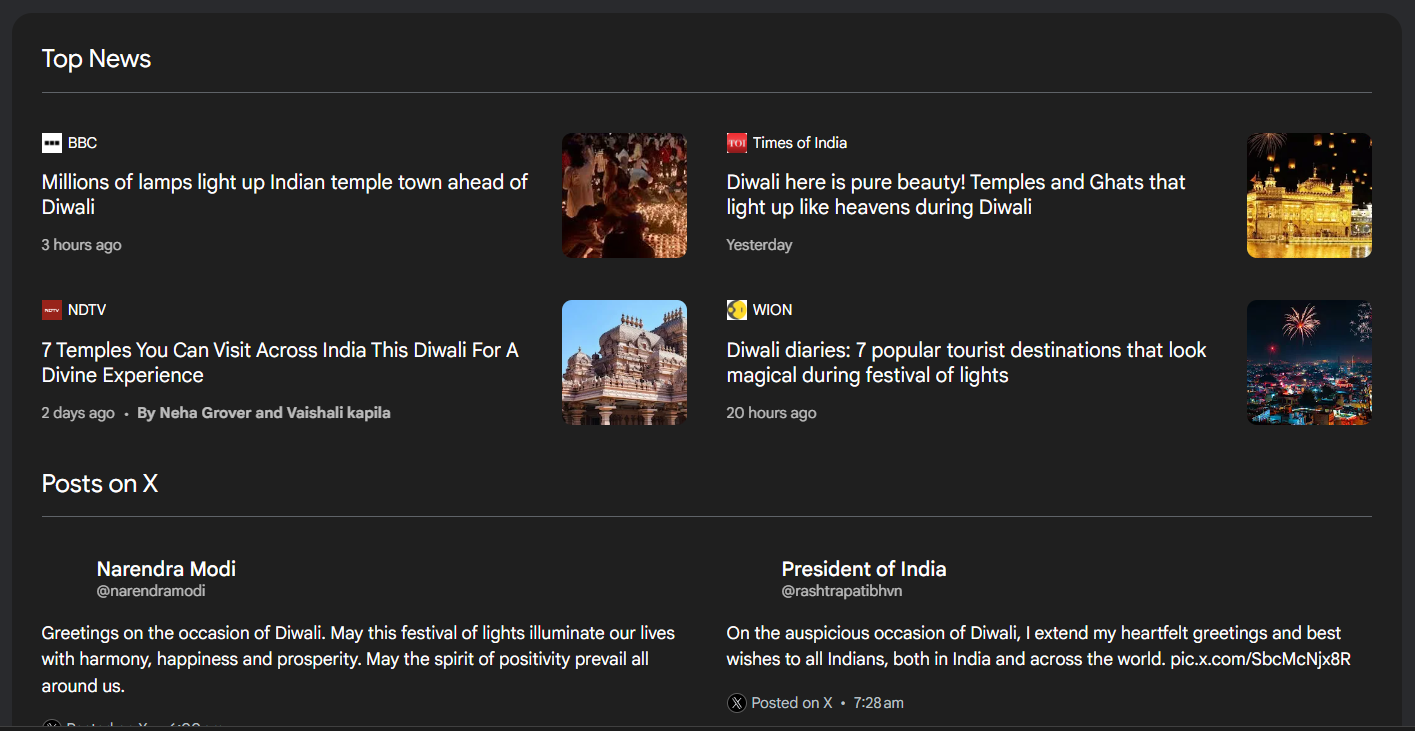Read the NDTV '7 Temples You Can Visit' story
Screen dimensions: 1415x731
tap(279, 363)
